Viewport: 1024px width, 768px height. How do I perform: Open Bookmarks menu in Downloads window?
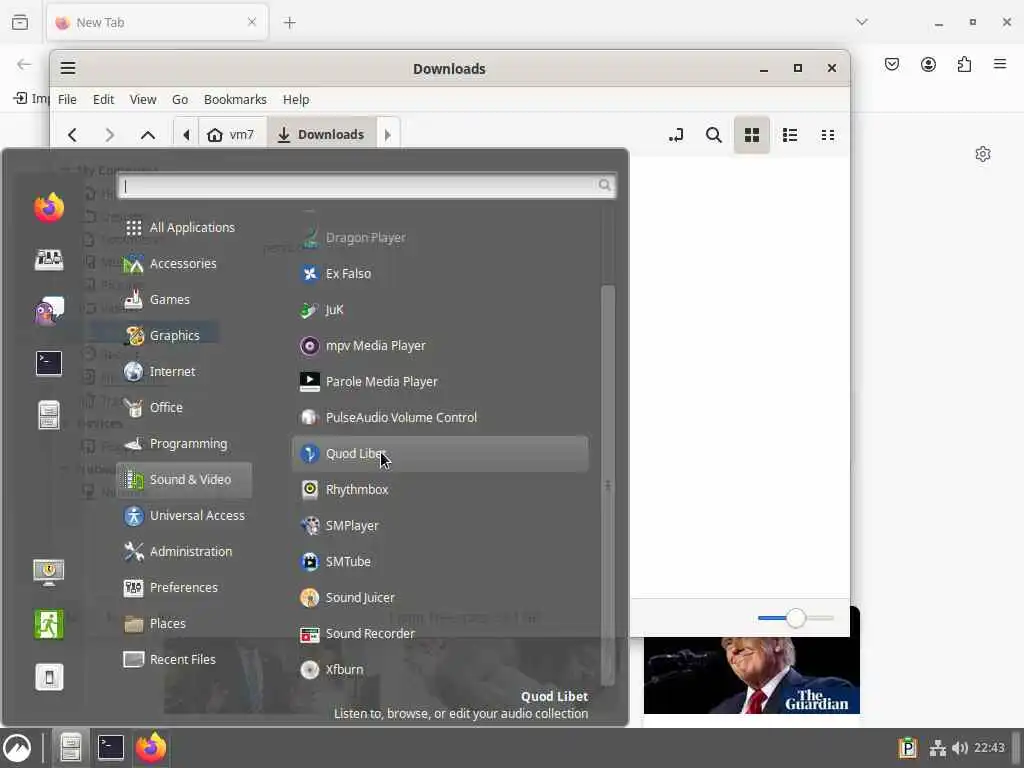[235, 99]
